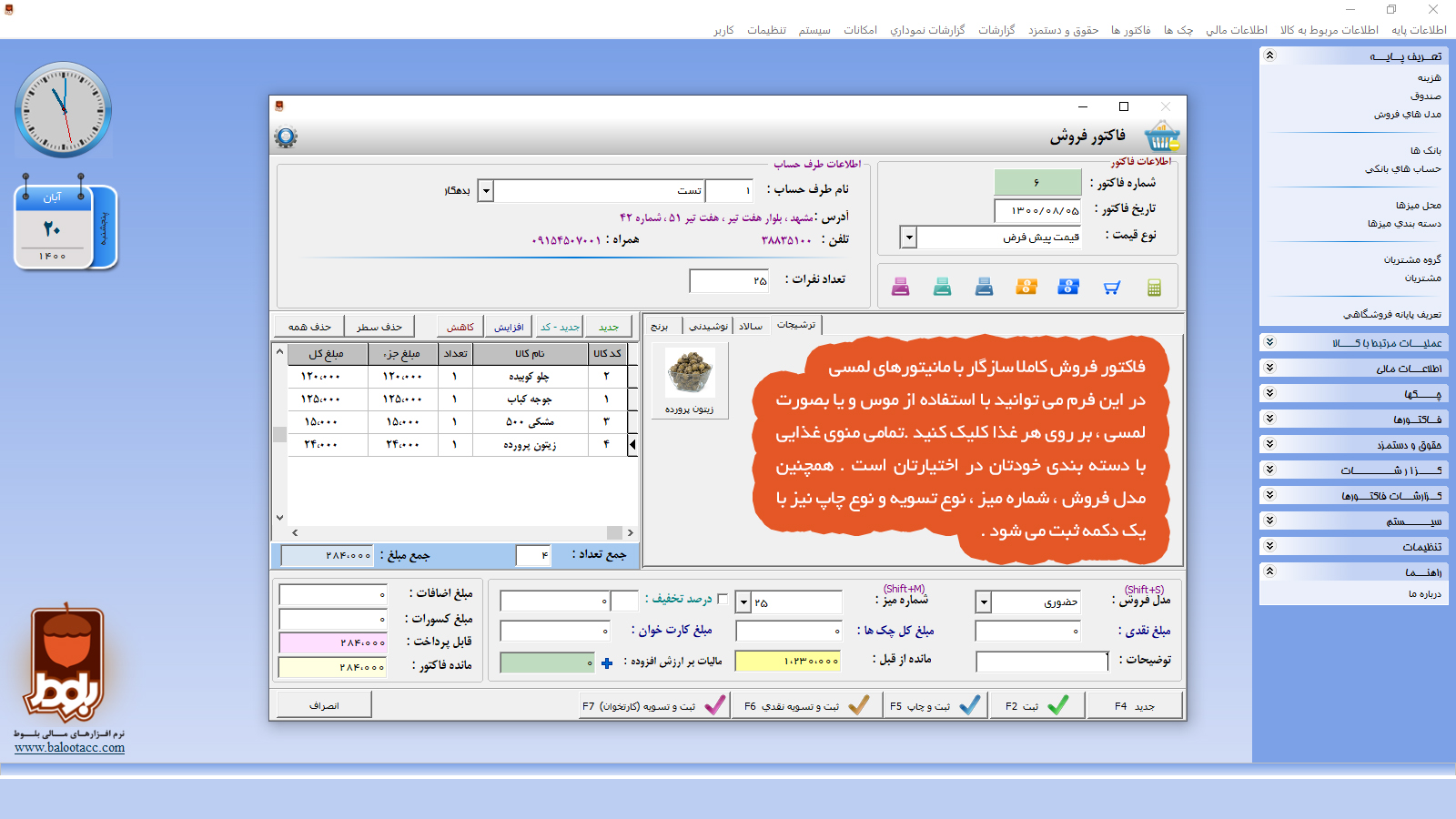This screenshot has height=819, width=1456.
Task: Switch to the نوشیدنی category tab
Action: [708, 326]
